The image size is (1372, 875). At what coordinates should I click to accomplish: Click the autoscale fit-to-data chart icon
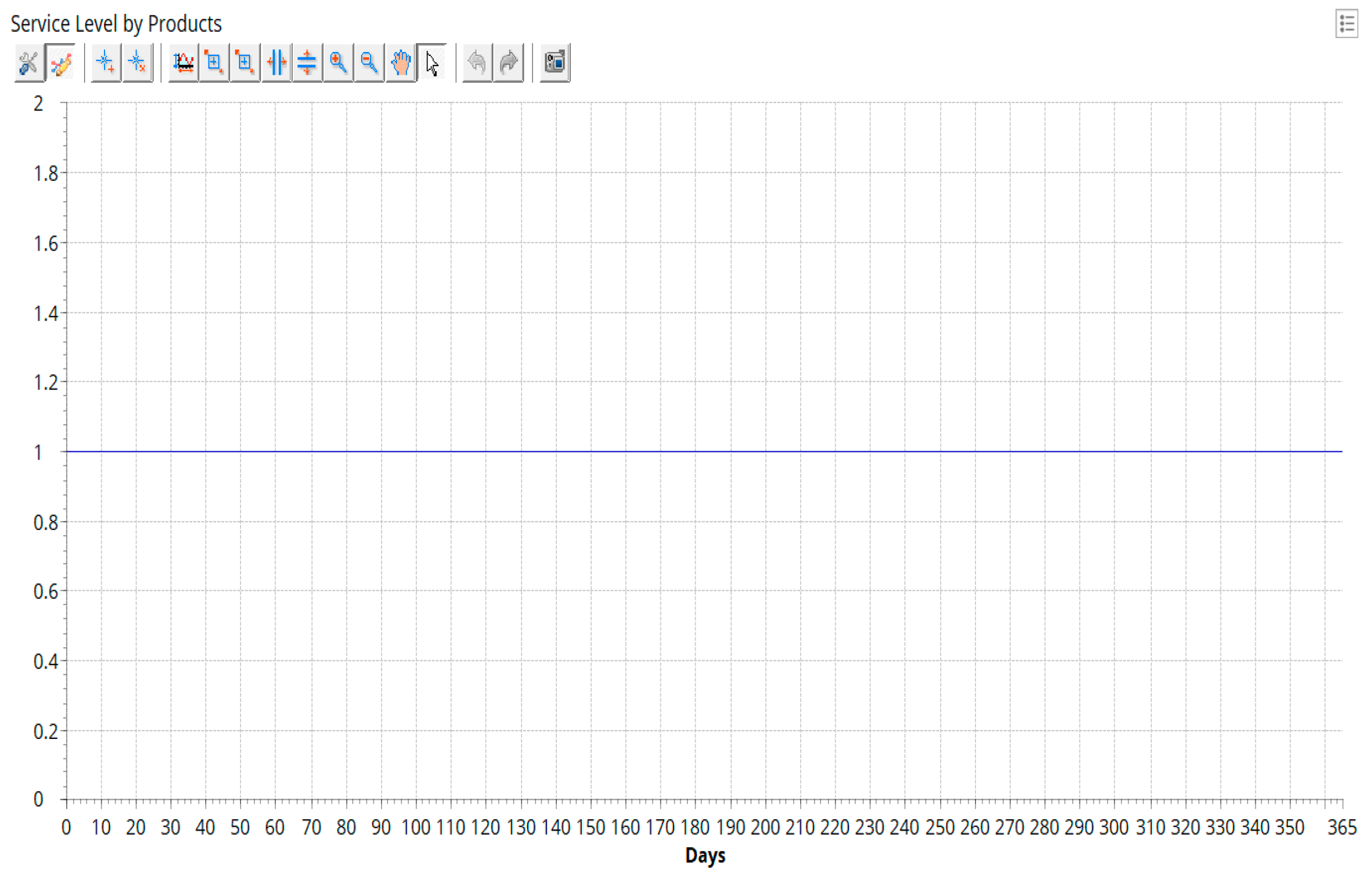pyautogui.click(x=184, y=62)
